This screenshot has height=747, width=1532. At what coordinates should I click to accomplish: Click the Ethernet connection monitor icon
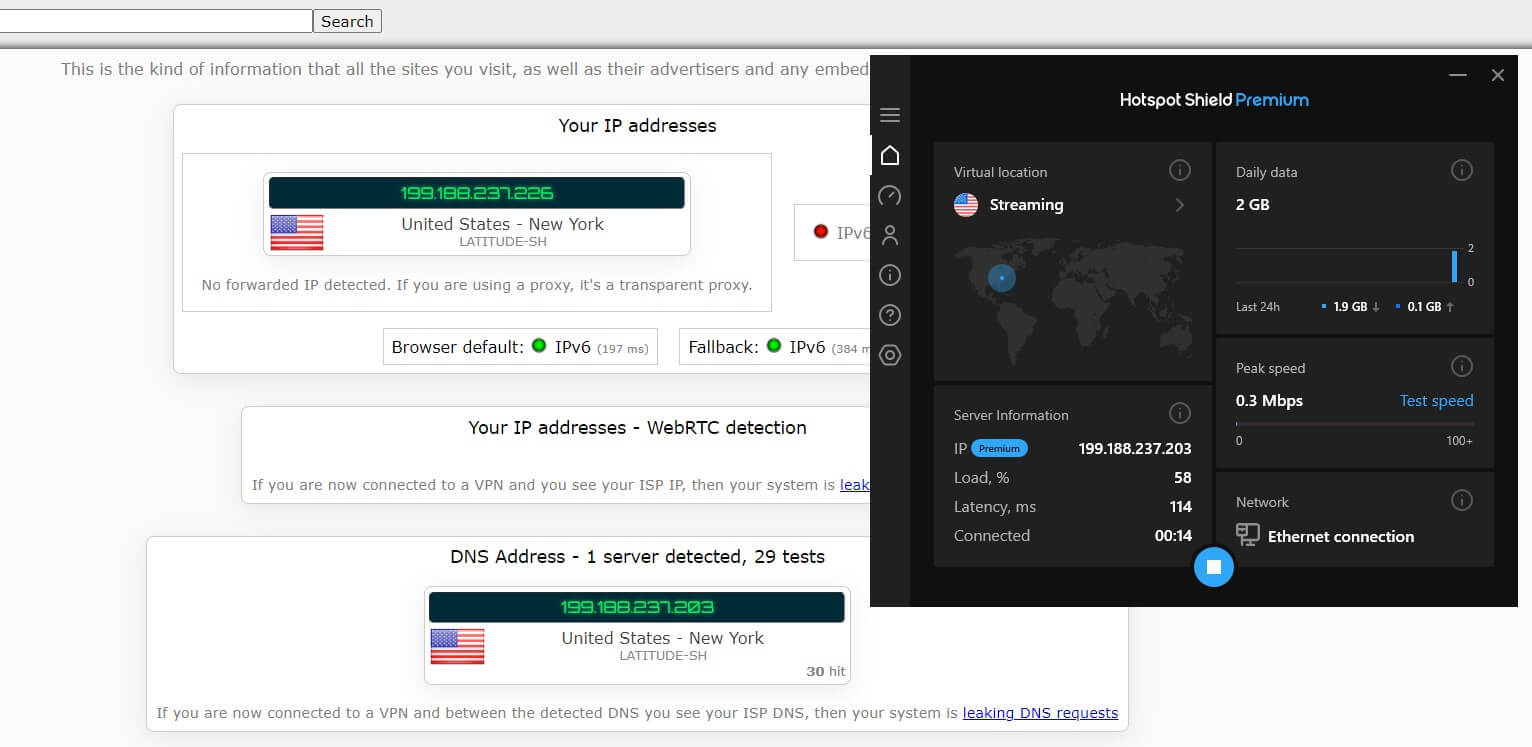[x=1247, y=535]
